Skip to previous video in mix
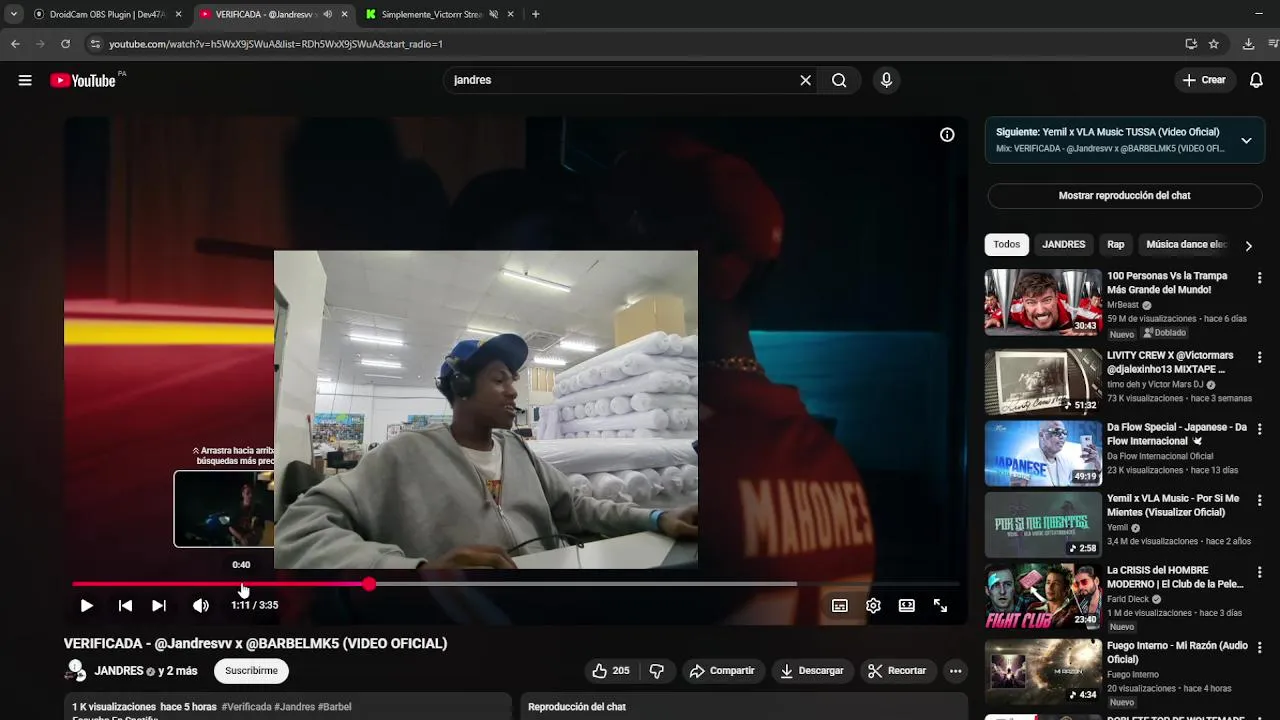Screen dimensions: 1280x720 125,605
